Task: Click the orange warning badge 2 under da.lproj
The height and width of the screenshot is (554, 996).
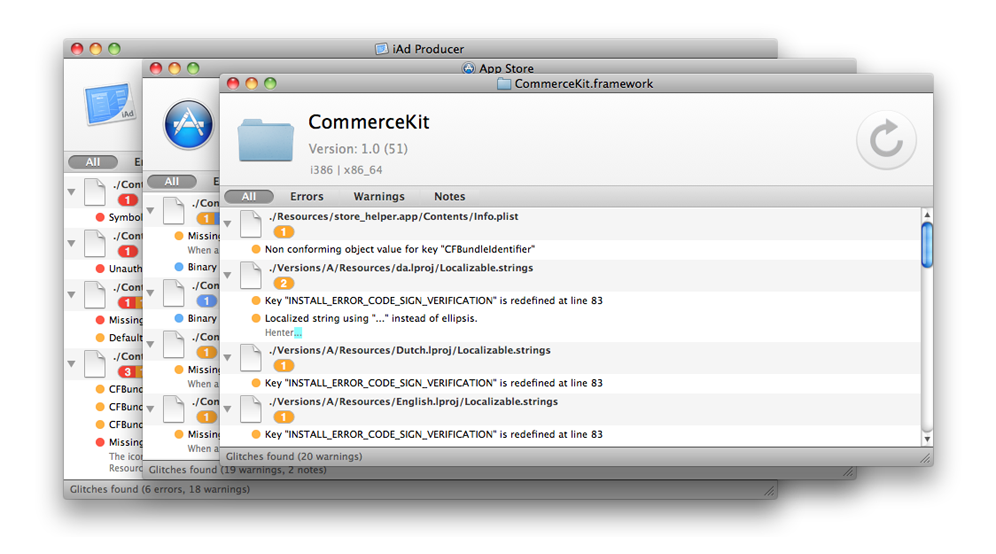Action: (283, 283)
